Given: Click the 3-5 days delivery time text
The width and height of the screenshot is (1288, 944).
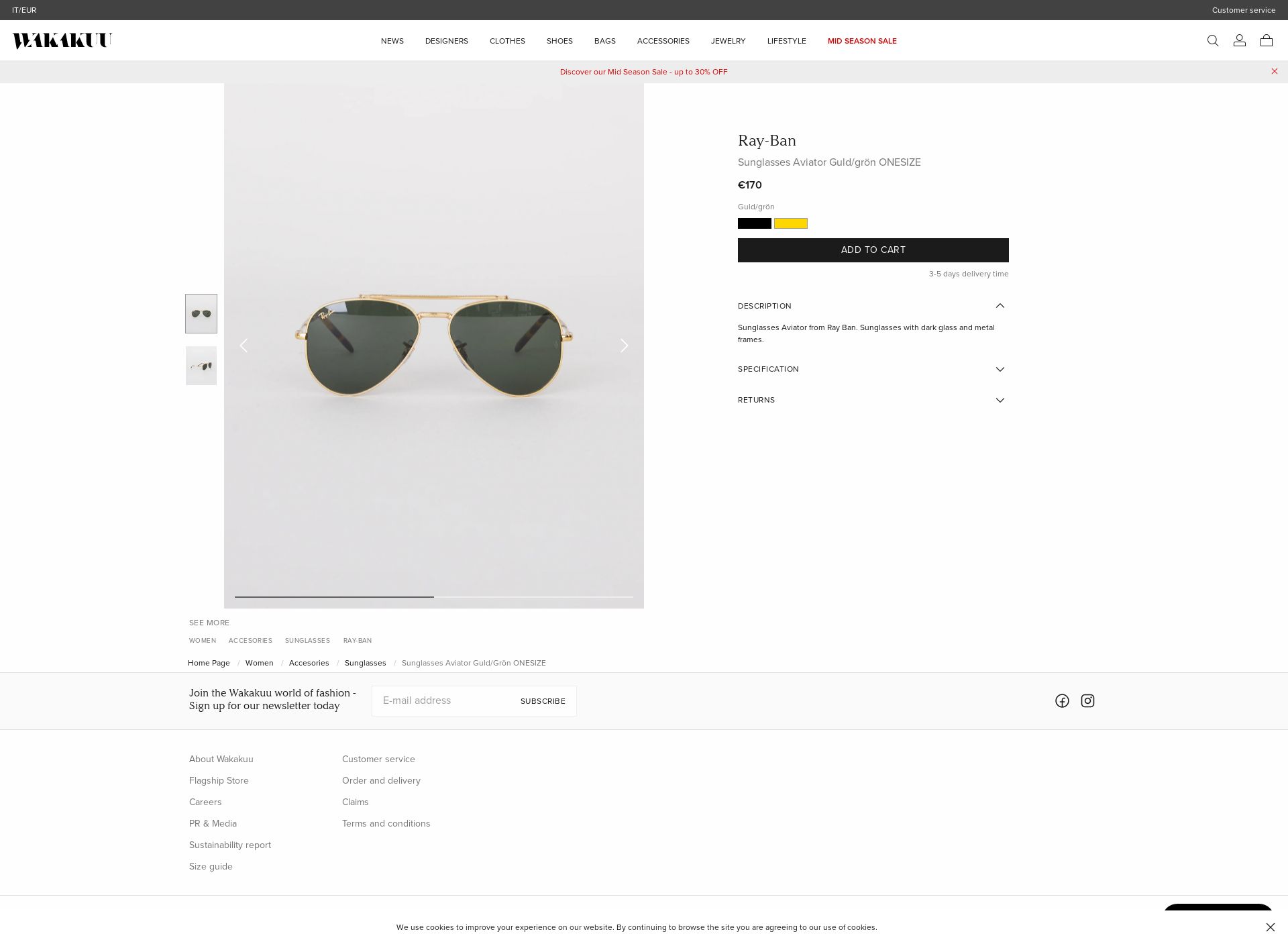Looking at the screenshot, I should click(969, 274).
